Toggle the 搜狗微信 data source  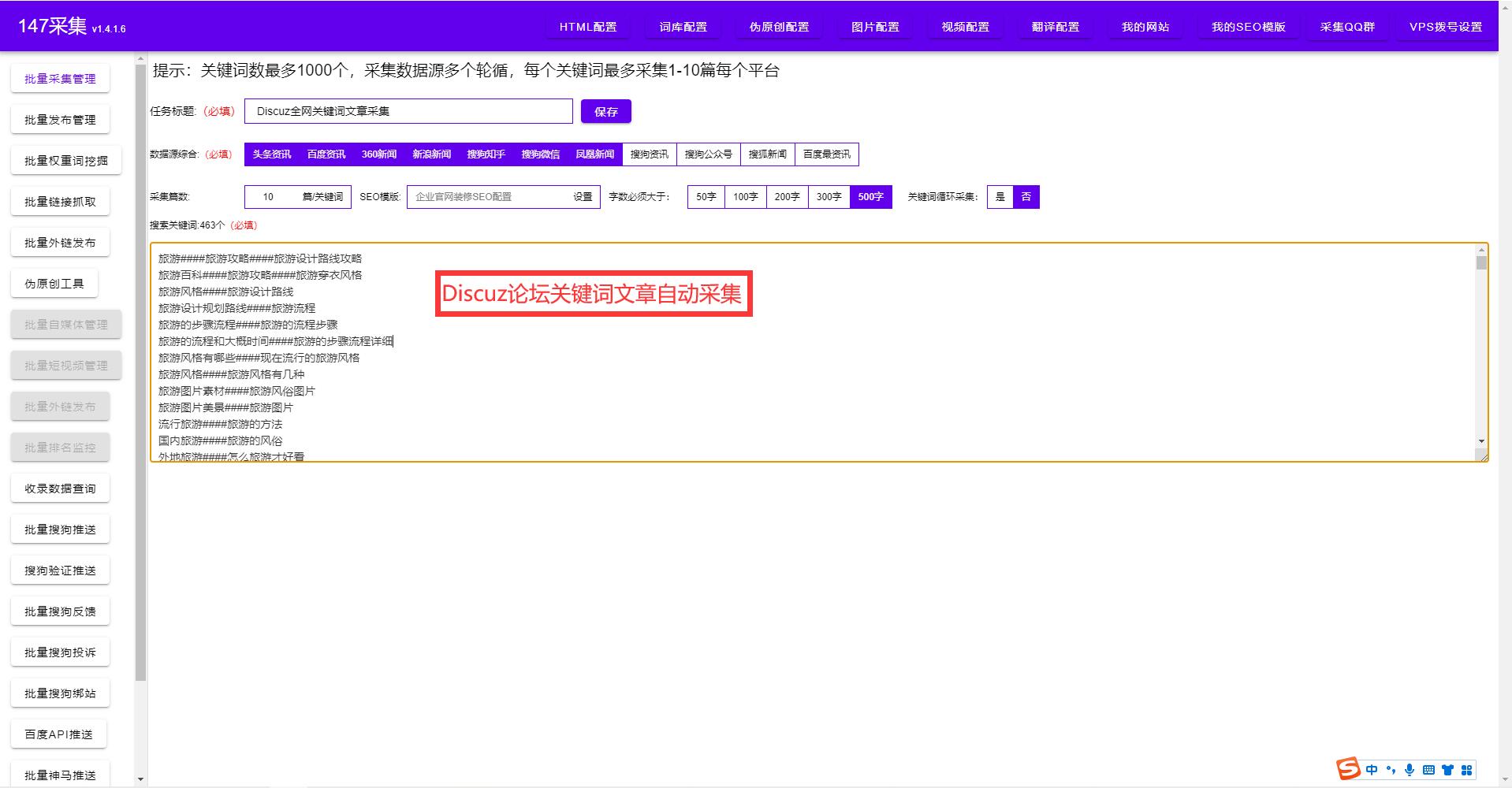pyautogui.click(x=541, y=154)
